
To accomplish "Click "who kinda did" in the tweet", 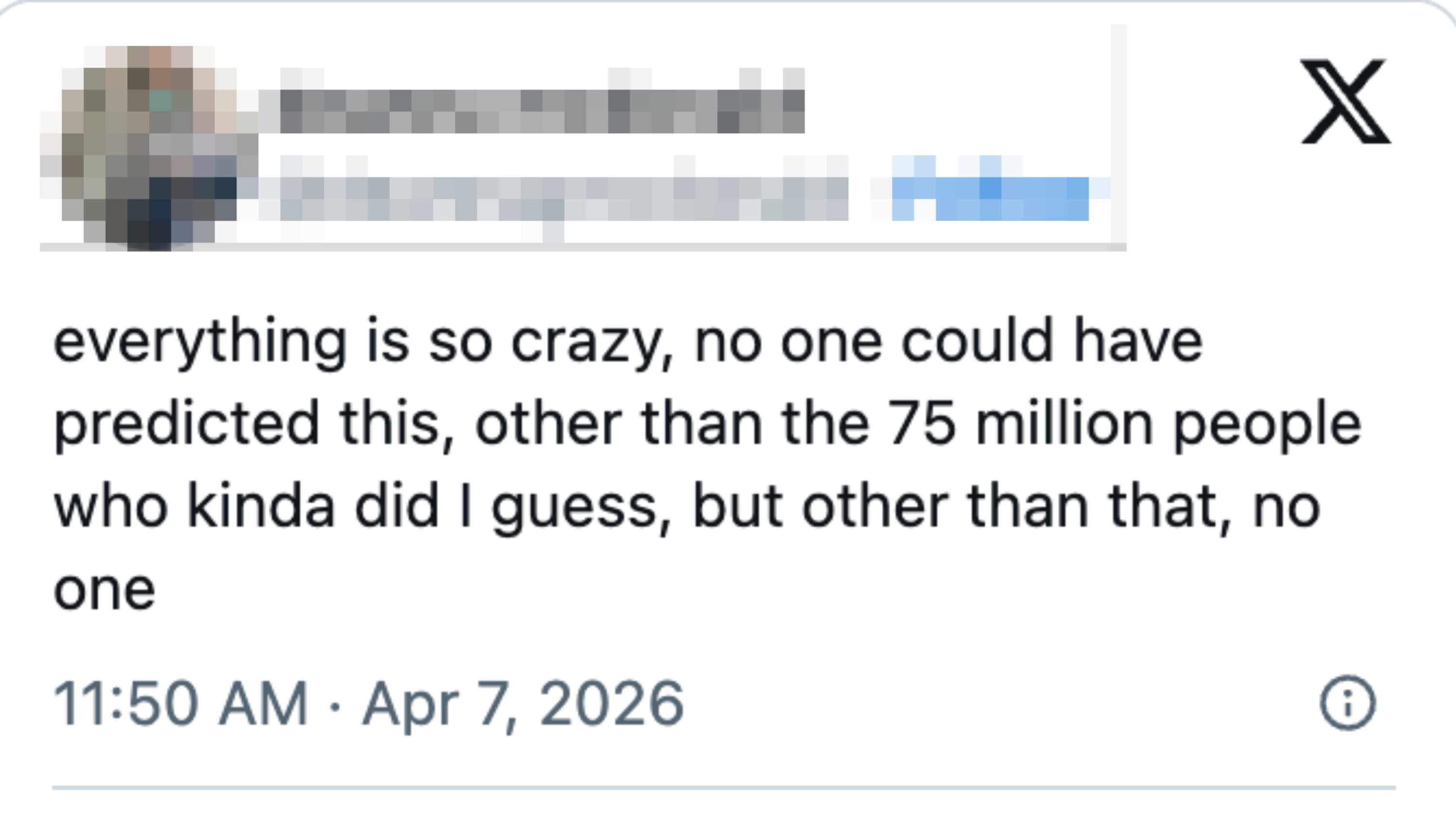I will point(246,506).
